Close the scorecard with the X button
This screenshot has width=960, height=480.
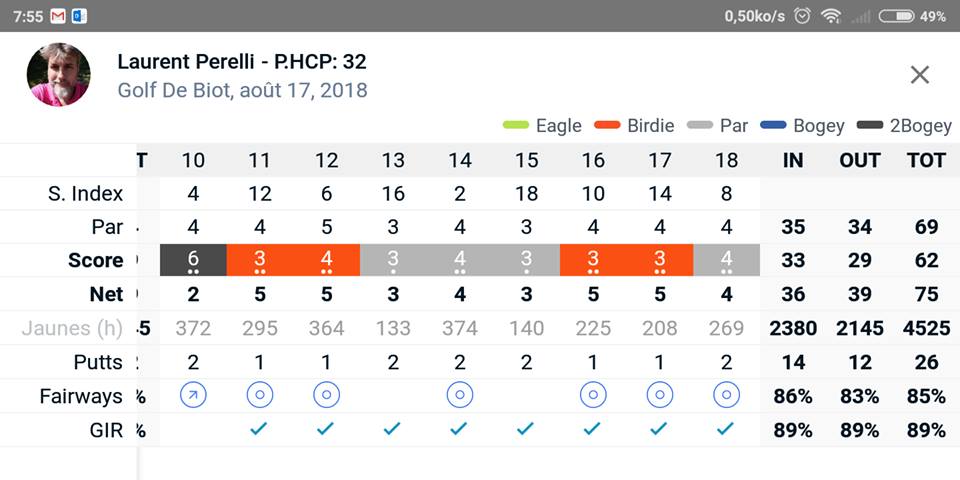point(920,74)
